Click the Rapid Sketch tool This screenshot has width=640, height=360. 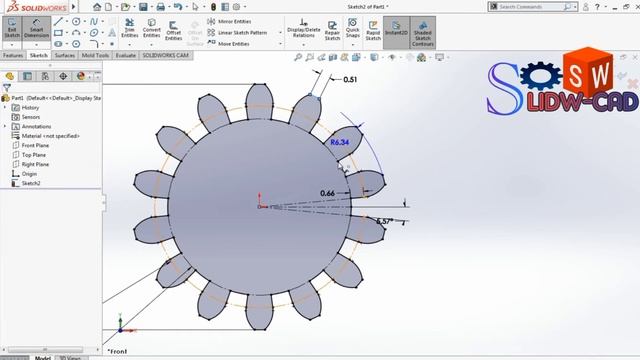373,30
